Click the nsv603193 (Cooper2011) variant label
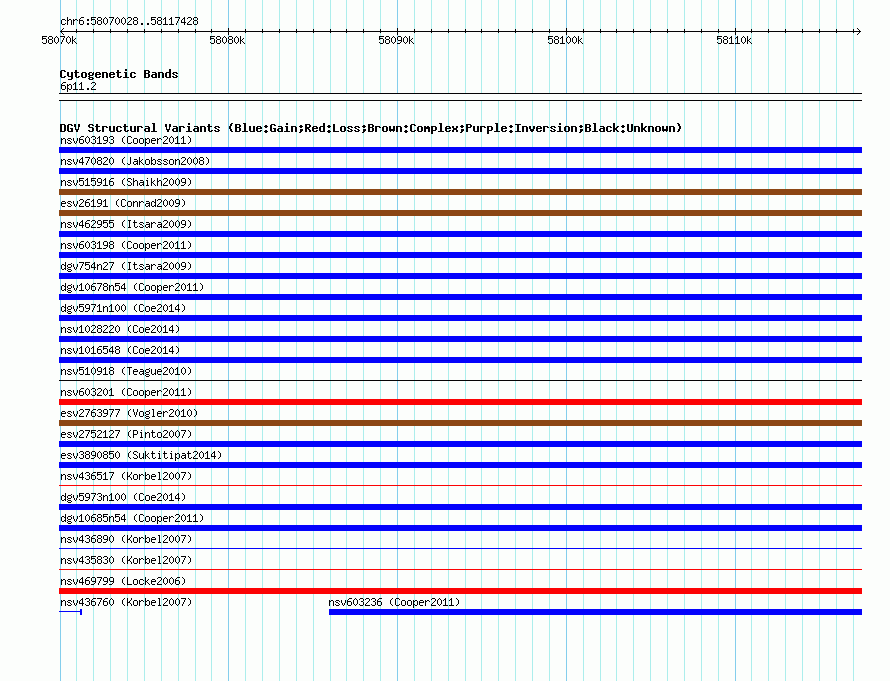 (x=126, y=140)
